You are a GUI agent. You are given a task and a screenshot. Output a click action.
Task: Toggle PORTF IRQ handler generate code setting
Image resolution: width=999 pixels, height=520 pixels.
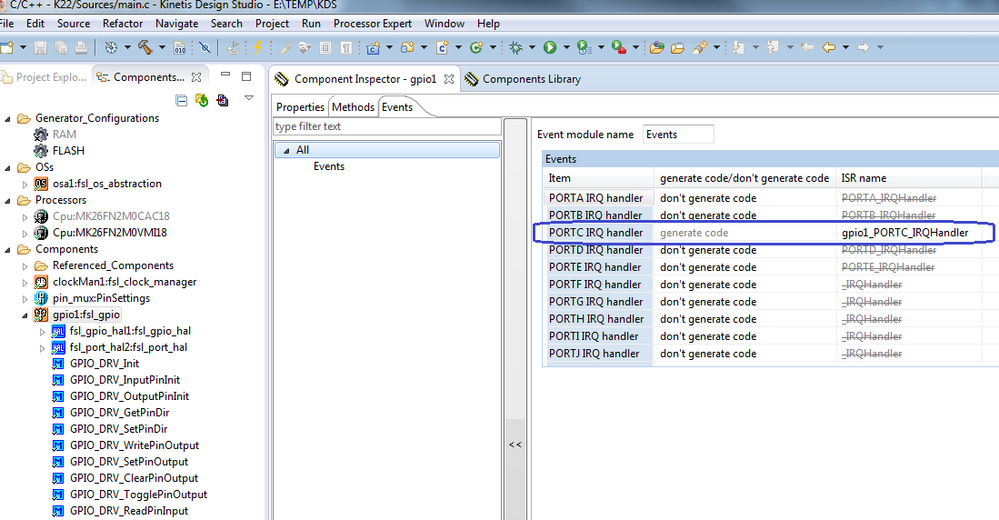pyautogui.click(x=744, y=284)
